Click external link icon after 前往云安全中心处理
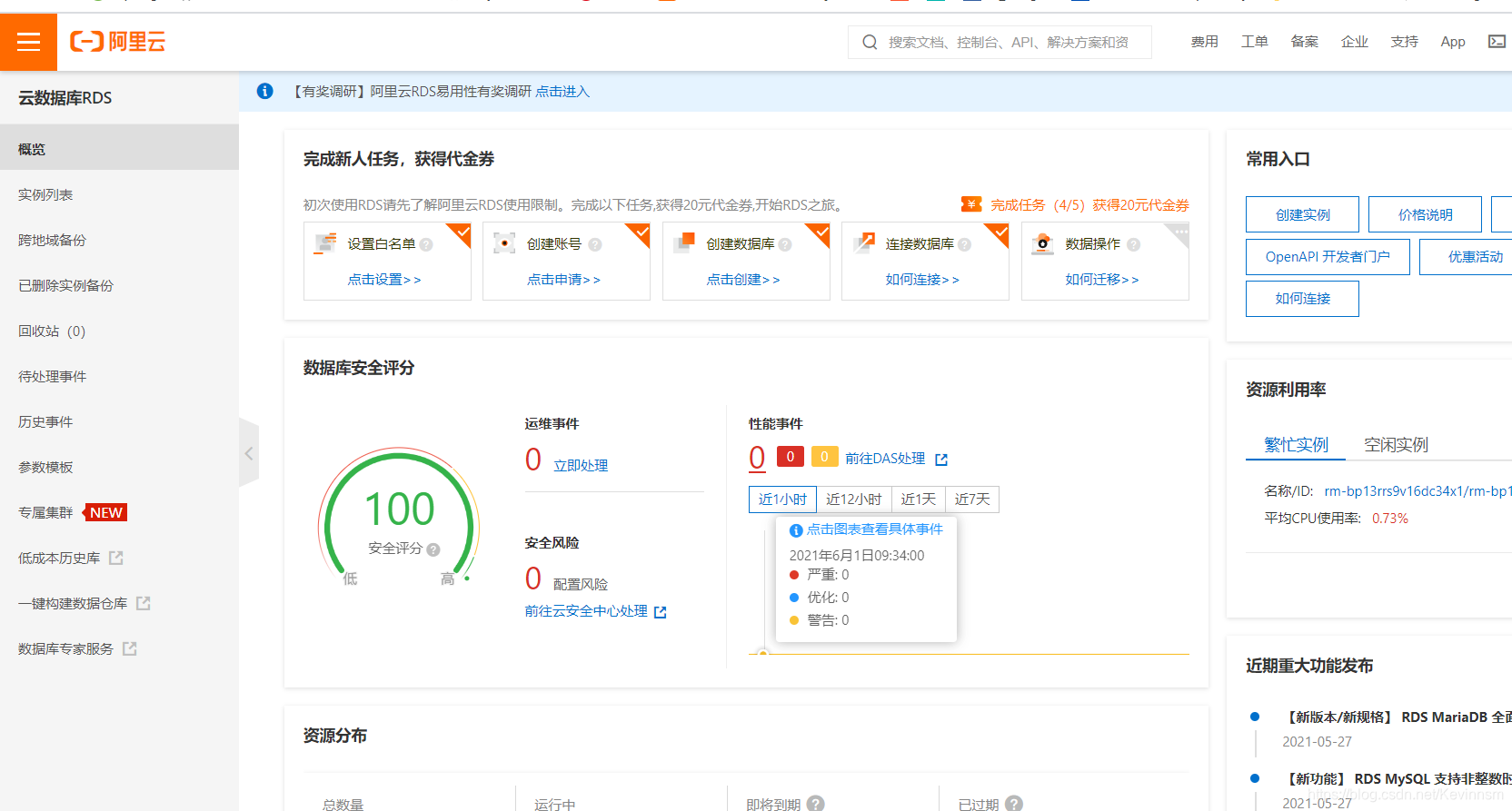The image size is (1512, 811). coord(661,612)
